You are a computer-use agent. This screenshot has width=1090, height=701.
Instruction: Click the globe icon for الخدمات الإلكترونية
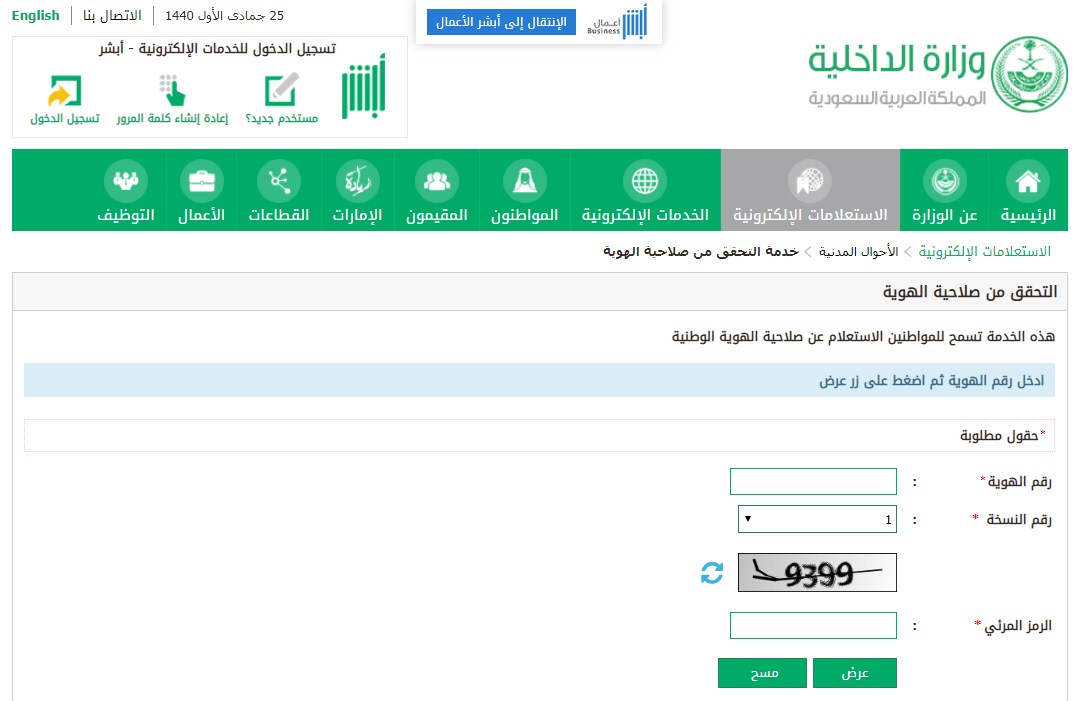point(644,181)
